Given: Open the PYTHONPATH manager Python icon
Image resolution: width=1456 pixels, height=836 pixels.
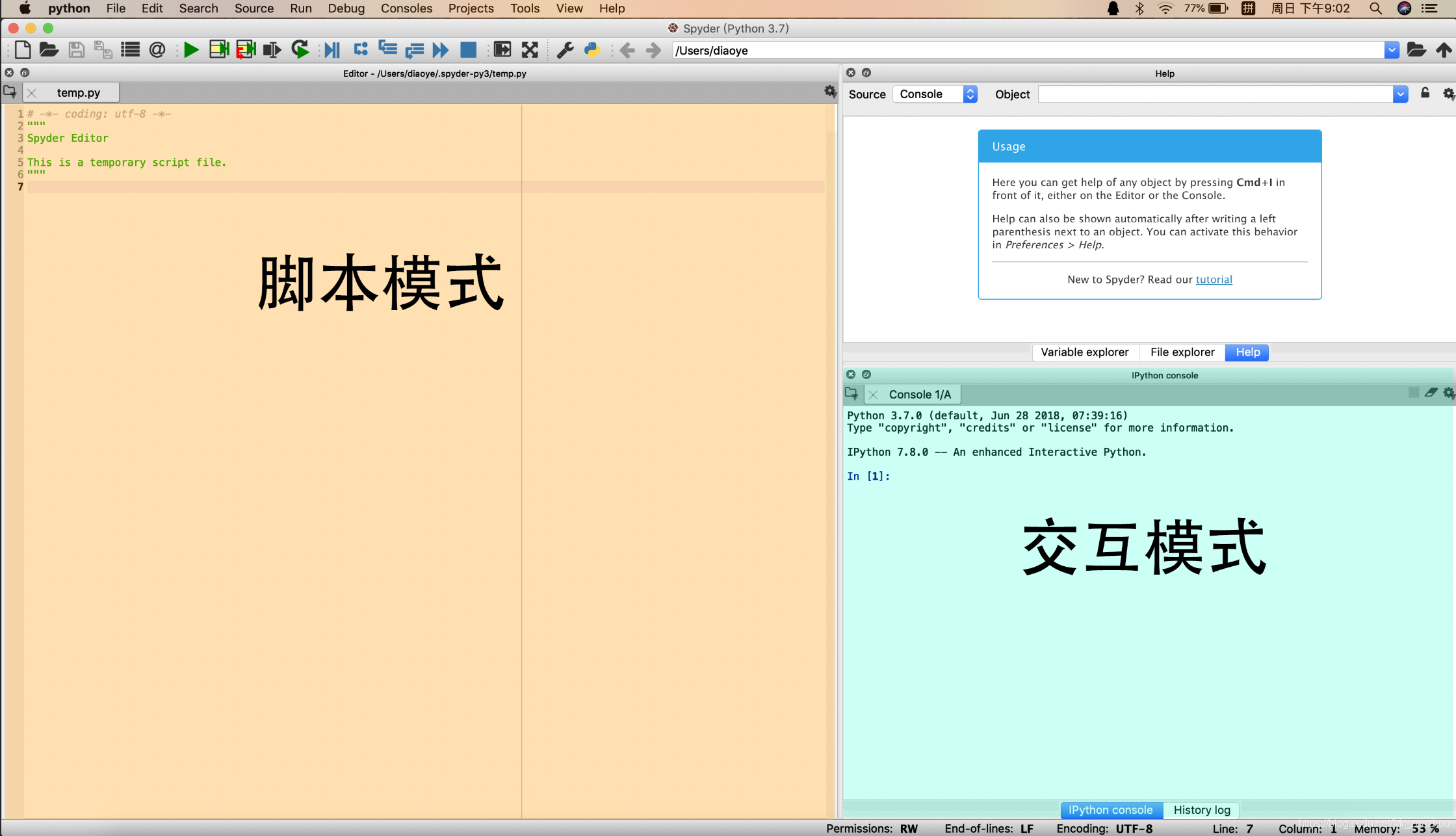Looking at the screenshot, I should 592,50.
